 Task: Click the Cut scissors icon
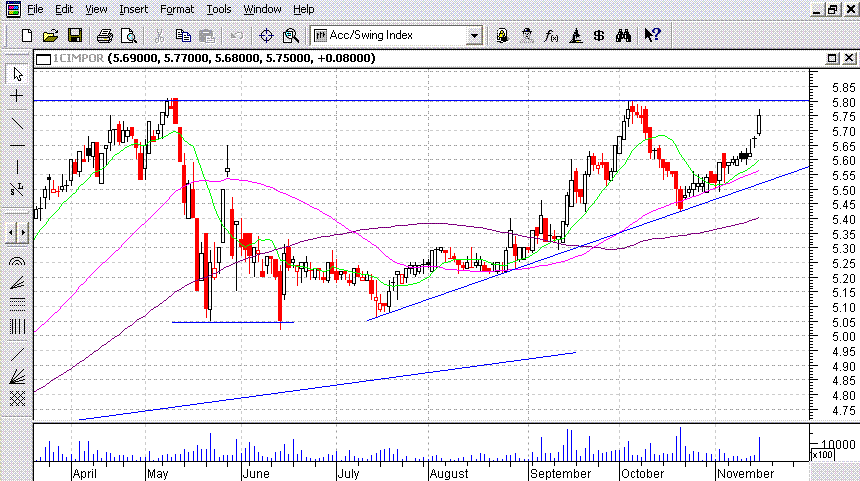[159, 36]
